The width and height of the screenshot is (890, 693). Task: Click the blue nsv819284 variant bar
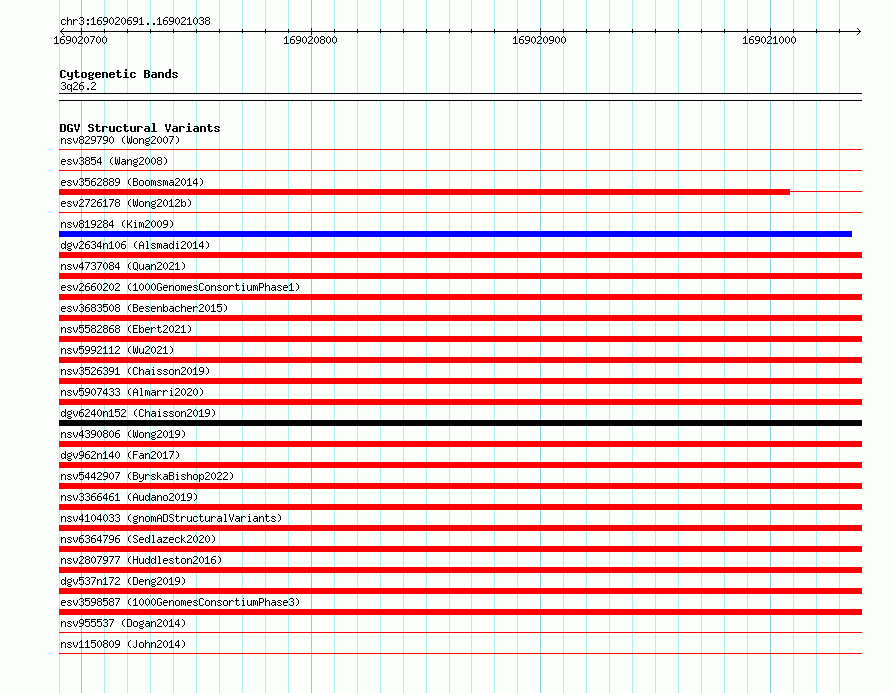[455, 234]
